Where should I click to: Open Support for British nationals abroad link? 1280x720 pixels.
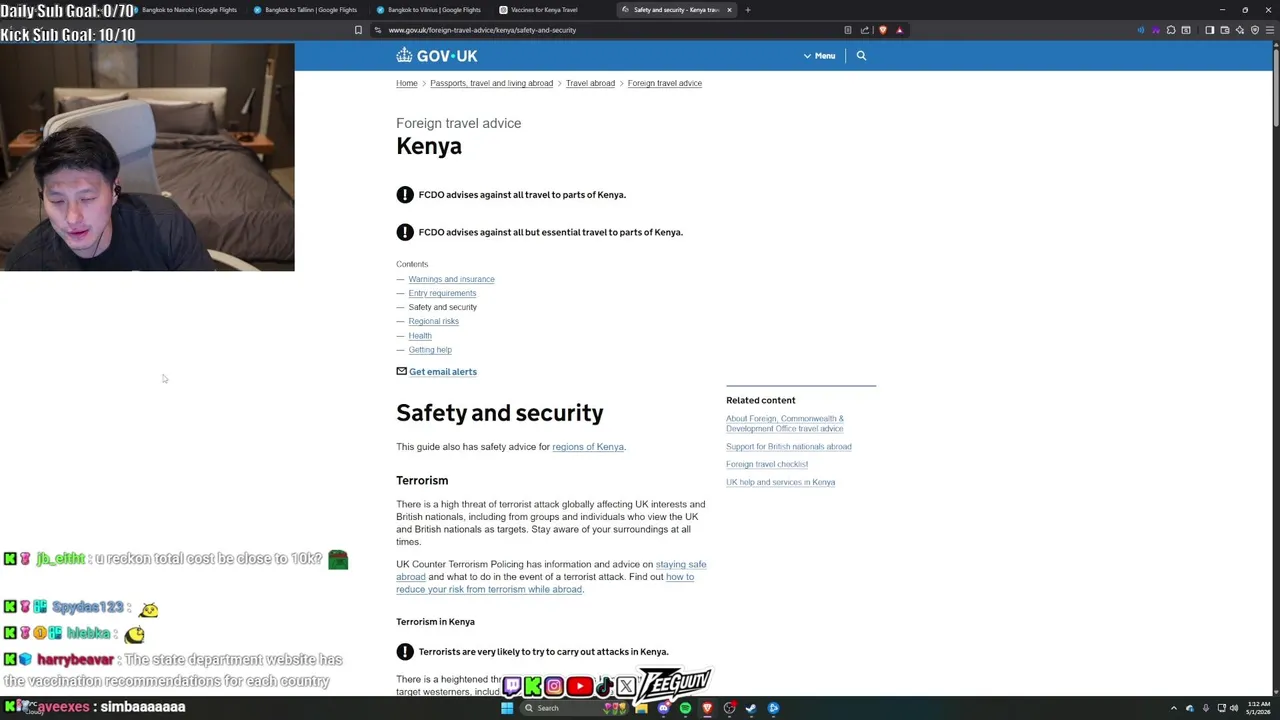point(789,447)
